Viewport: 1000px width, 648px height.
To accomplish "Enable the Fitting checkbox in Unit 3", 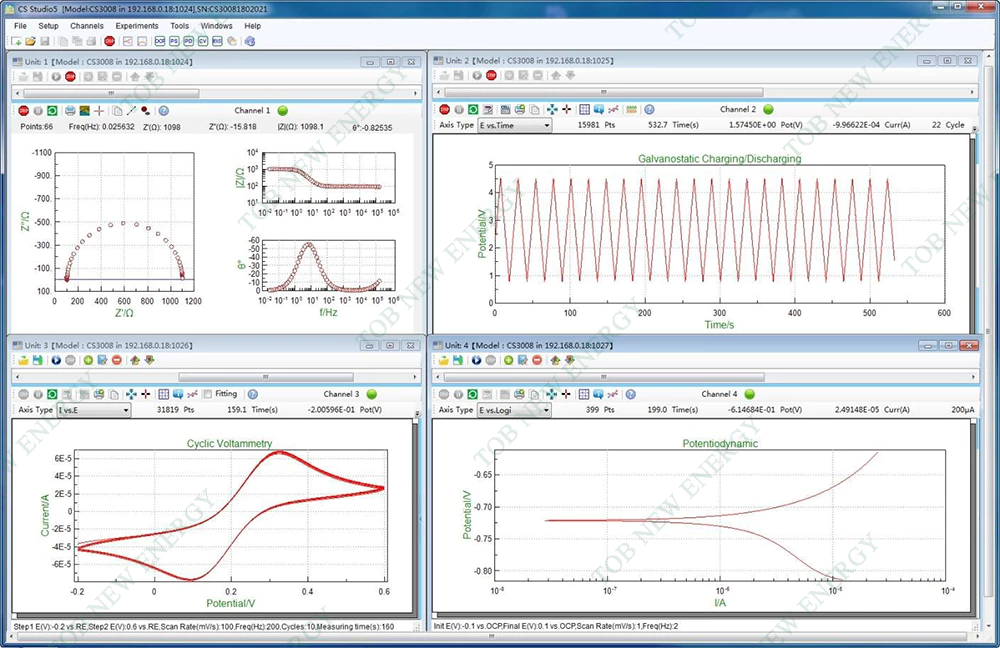I will (x=206, y=394).
